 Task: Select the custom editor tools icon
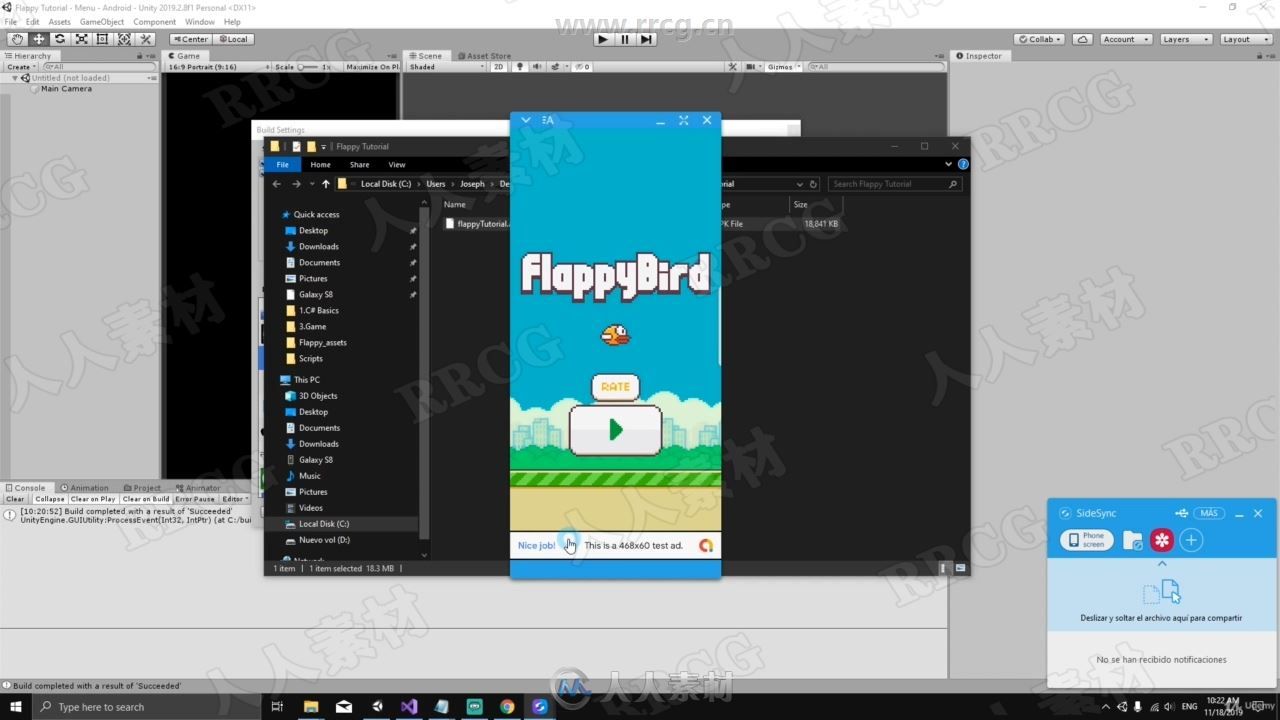coord(145,39)
